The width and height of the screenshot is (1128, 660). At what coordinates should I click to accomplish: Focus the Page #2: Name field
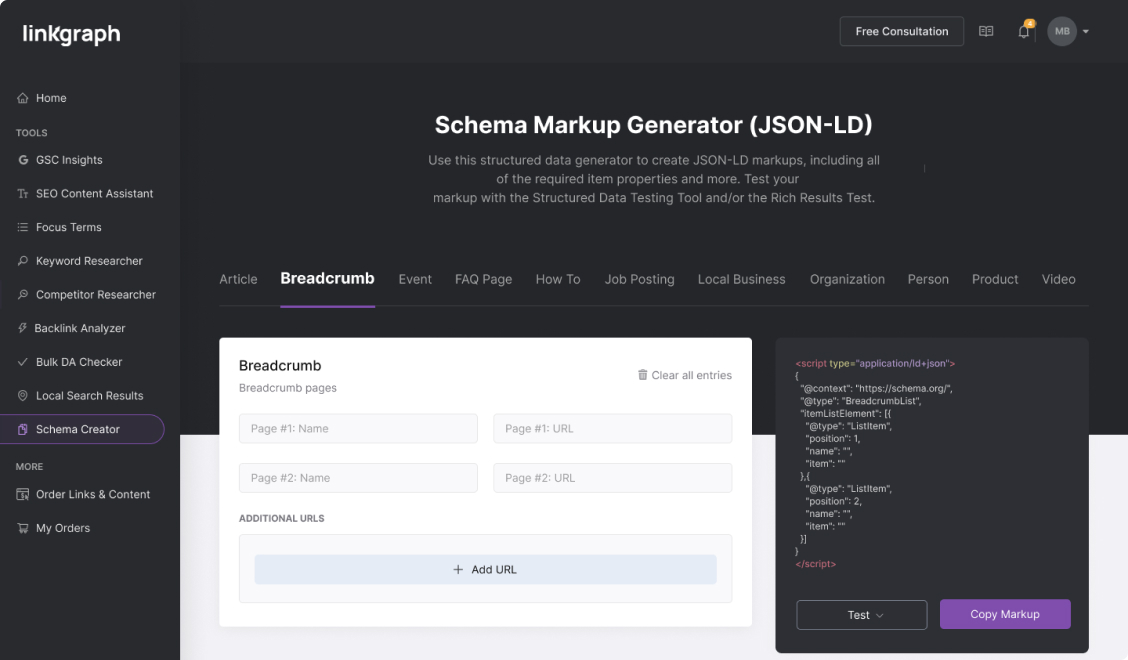358,478
